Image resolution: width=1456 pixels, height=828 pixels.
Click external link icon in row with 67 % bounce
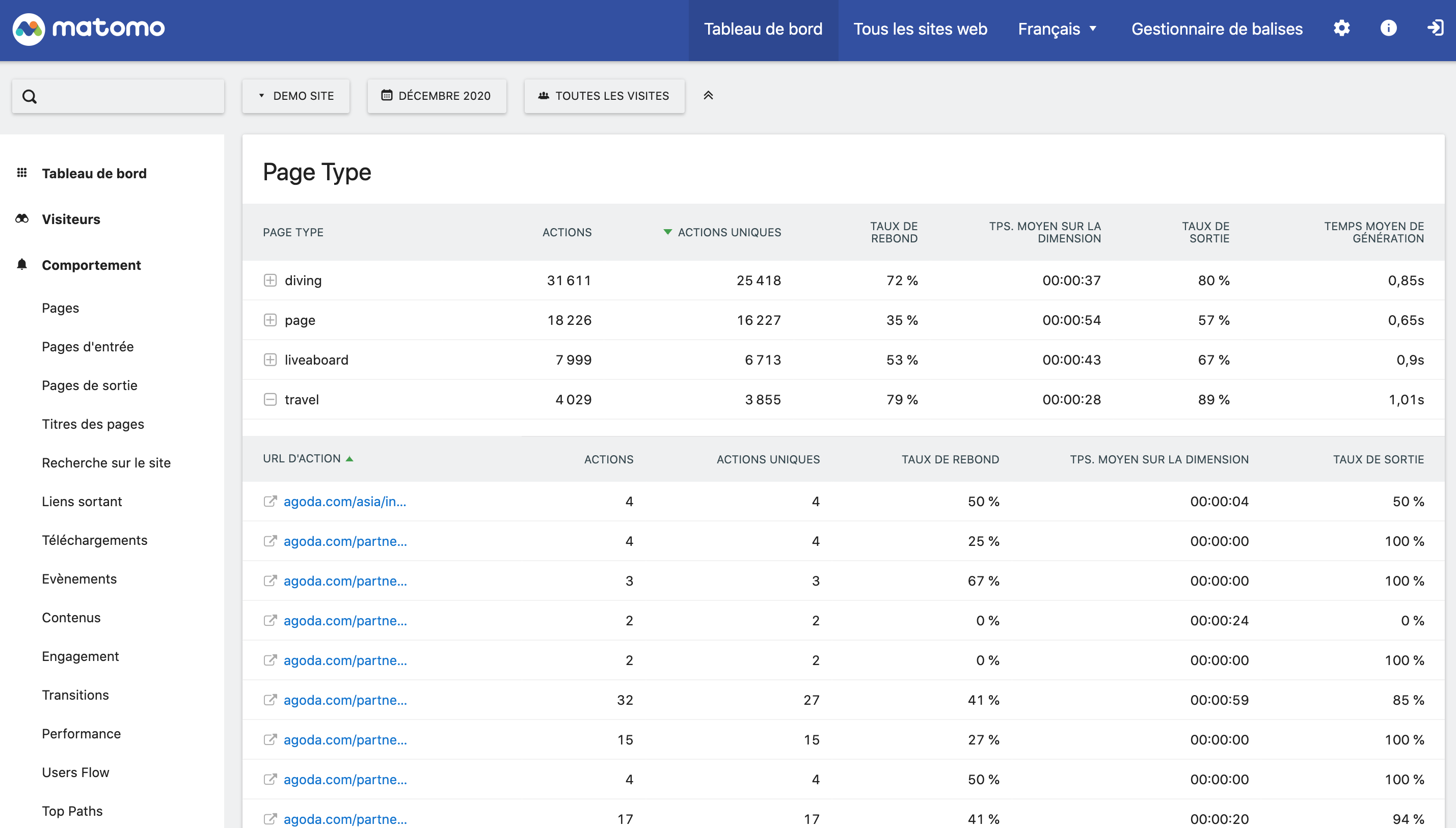tap(270, 581)
